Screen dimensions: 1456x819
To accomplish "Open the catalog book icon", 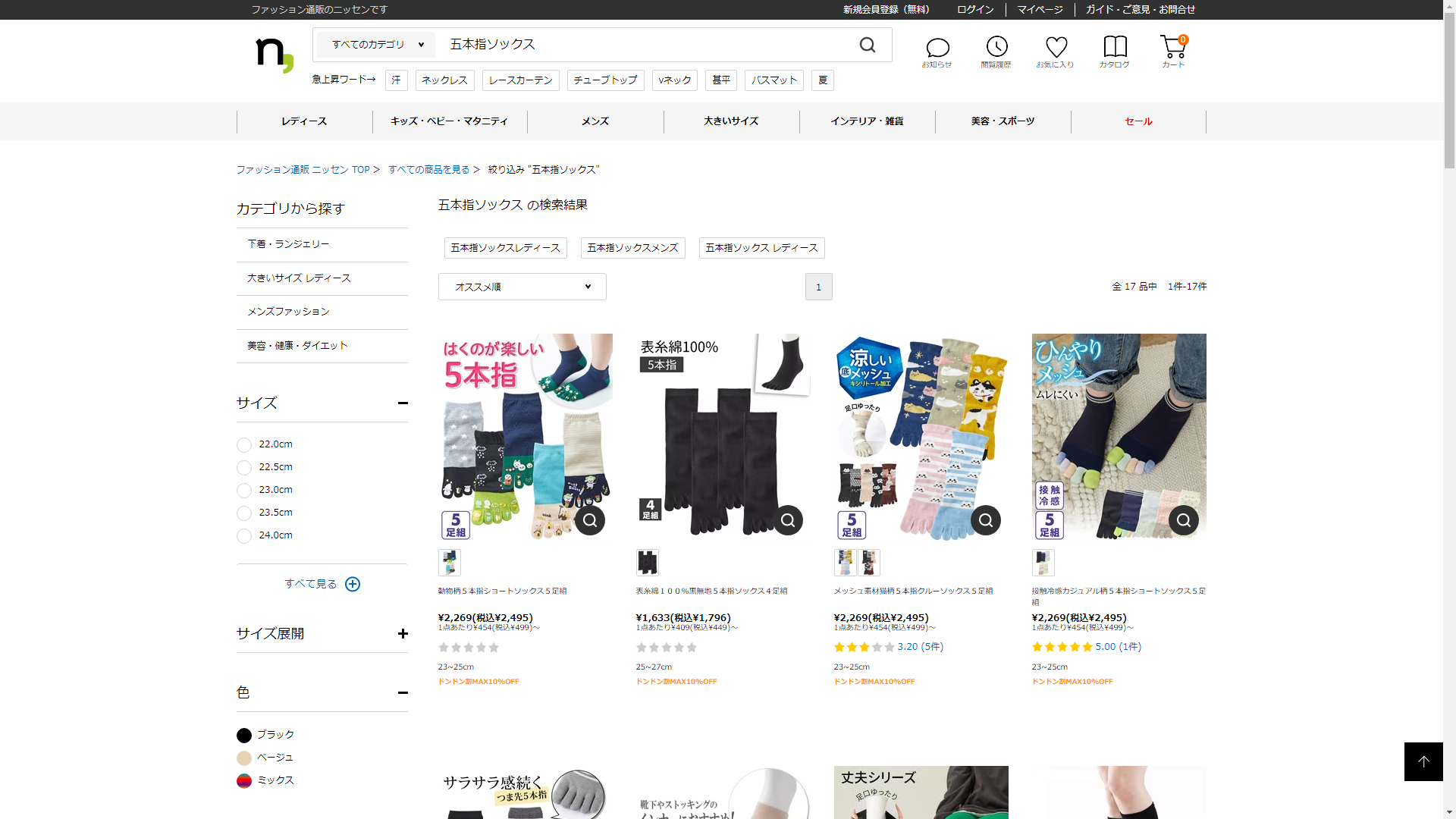I will (1115, 47).
